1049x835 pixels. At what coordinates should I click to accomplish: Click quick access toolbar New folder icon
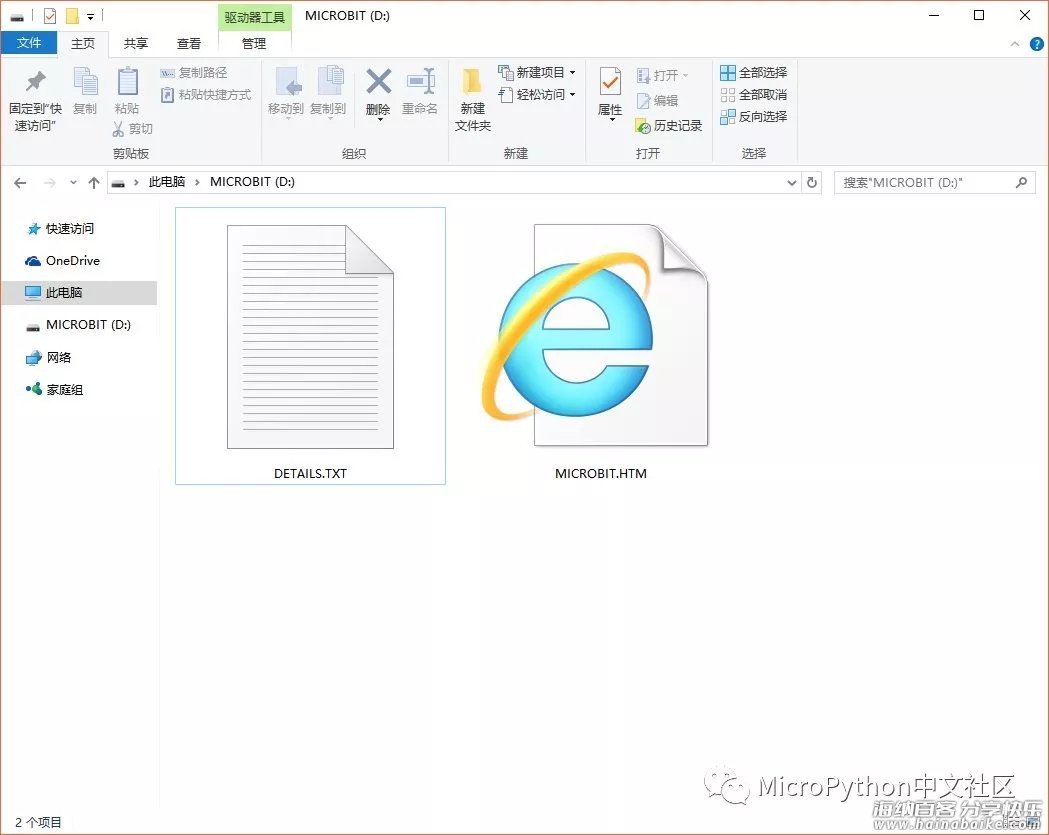click(72, 16)
